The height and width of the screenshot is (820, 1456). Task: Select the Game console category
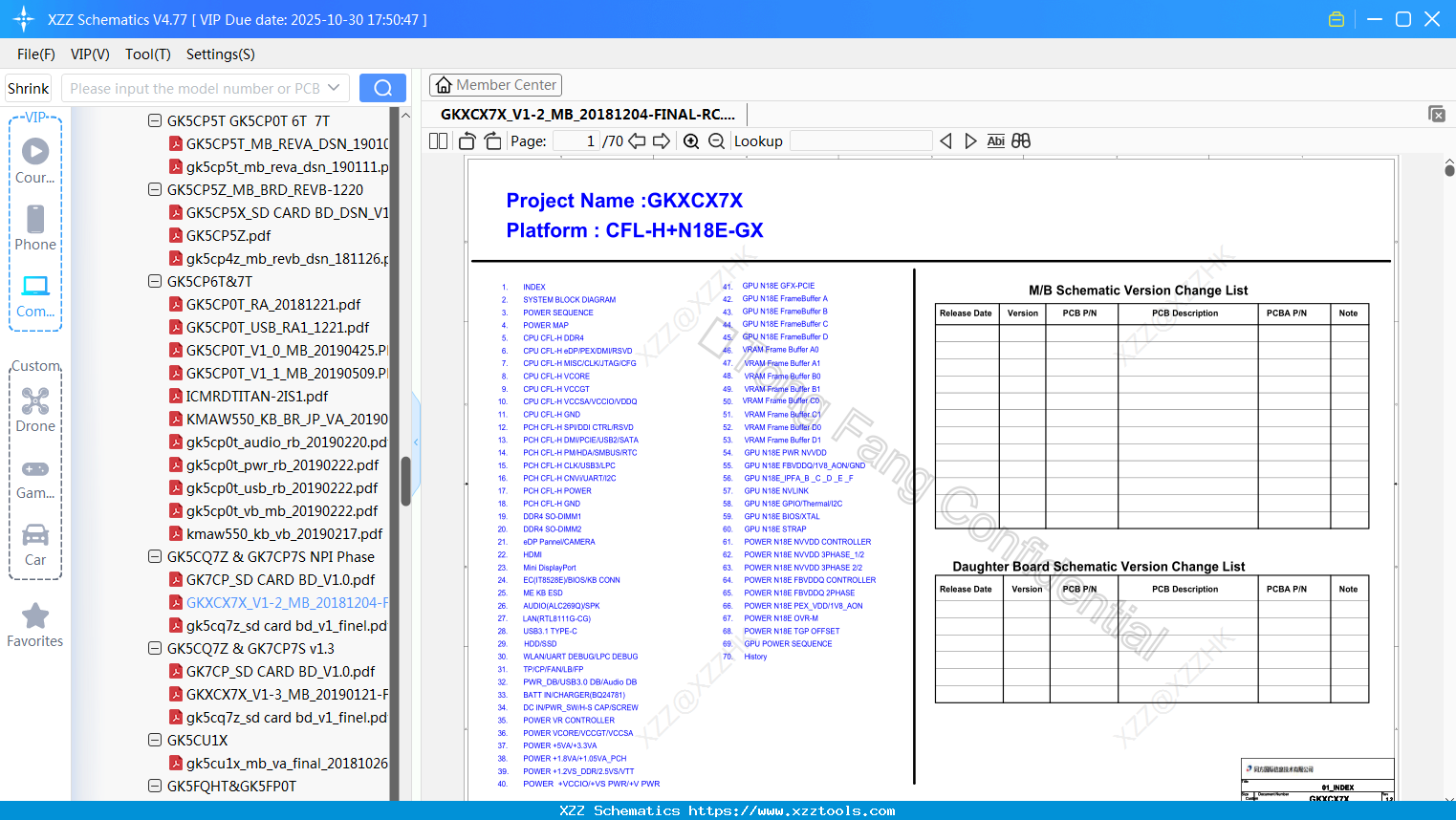coord(35,479)
